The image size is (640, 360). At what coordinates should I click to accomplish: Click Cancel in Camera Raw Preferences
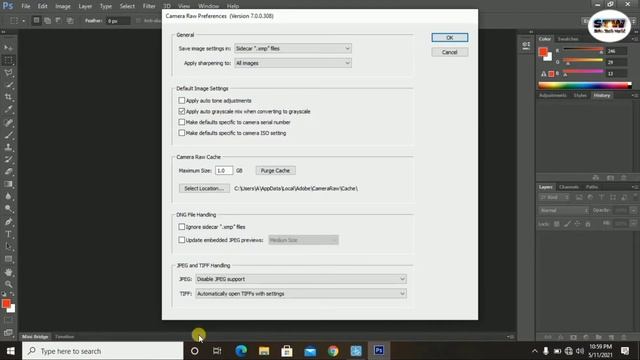(x=450, y=52)
